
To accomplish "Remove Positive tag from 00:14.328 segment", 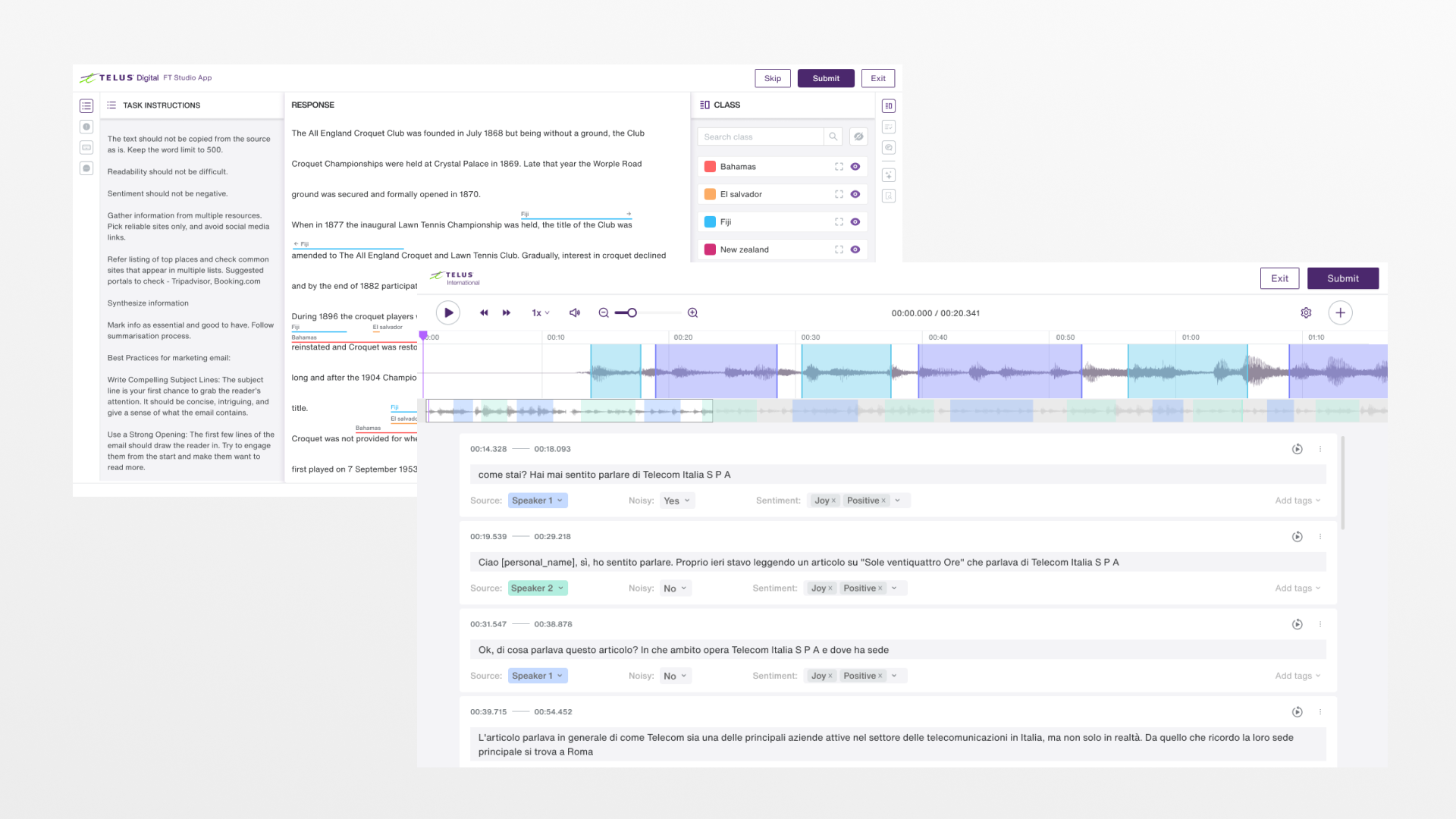I will tap(883, 500).
